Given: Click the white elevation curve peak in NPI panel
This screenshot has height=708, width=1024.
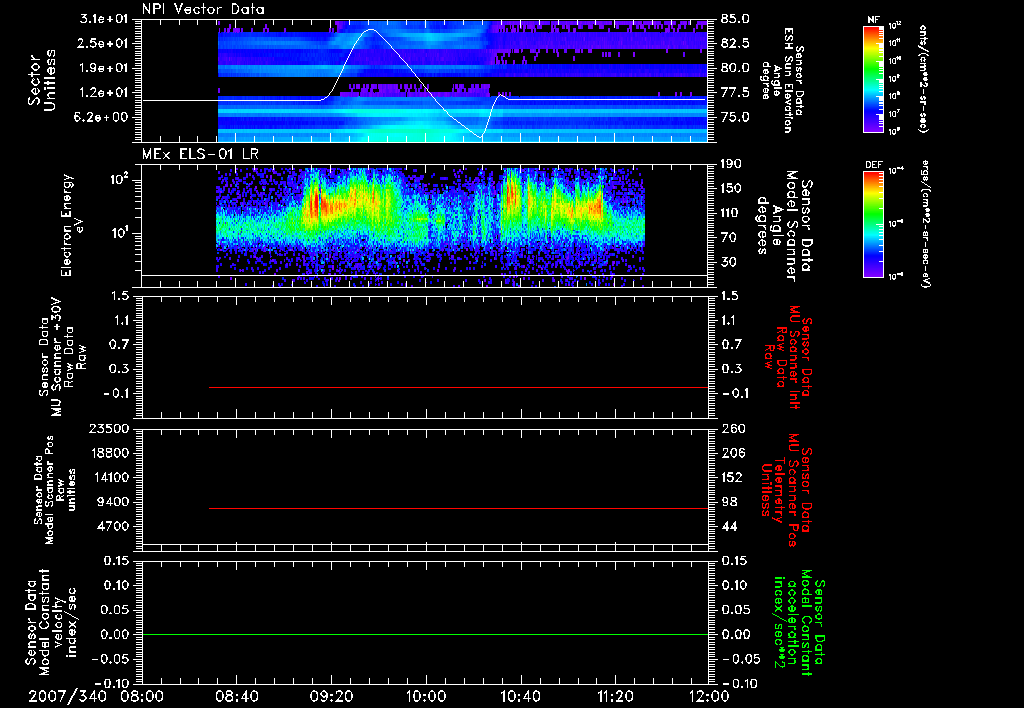Looking at the screenshot, I should coord(371,29).
